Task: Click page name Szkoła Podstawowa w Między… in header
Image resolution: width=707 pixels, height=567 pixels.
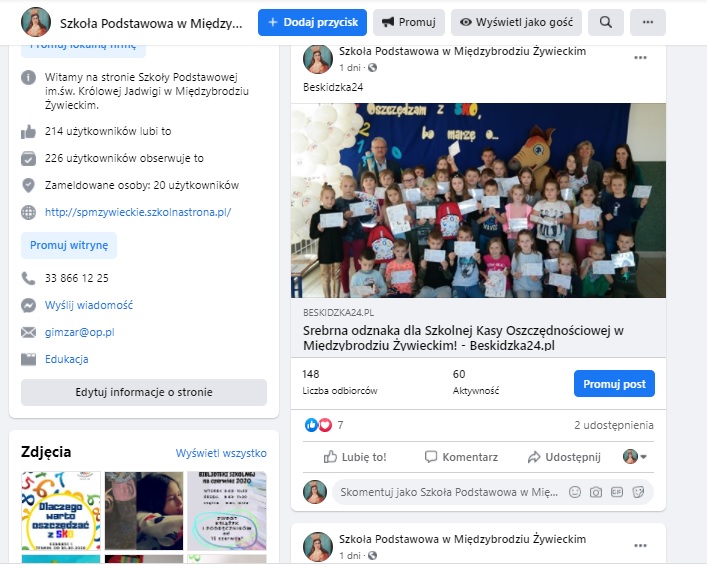Action: [x=151, y=23]
